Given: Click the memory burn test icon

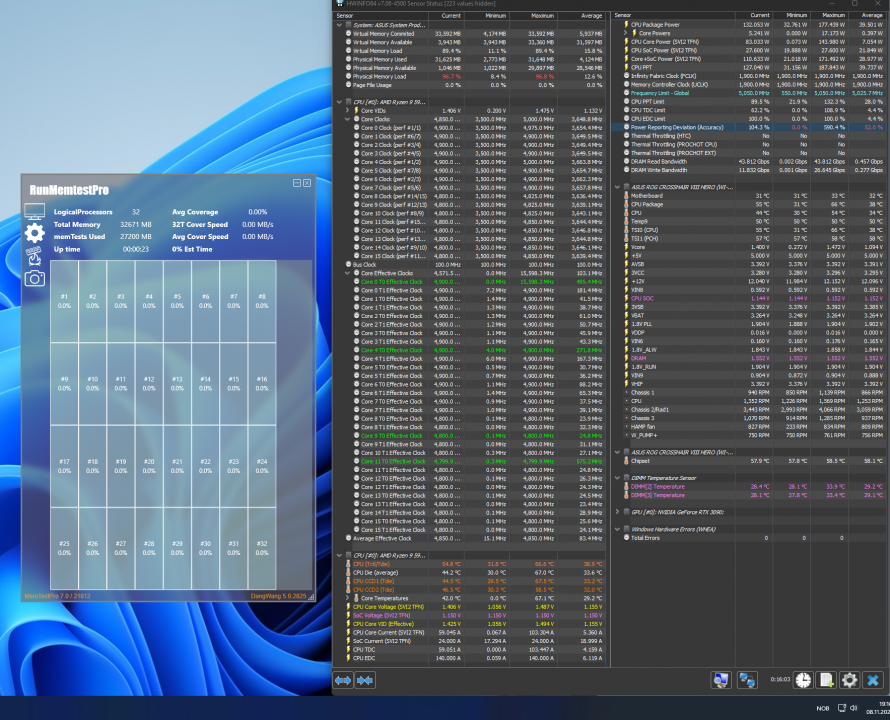Looking at the screenshot, I should 35,256.
